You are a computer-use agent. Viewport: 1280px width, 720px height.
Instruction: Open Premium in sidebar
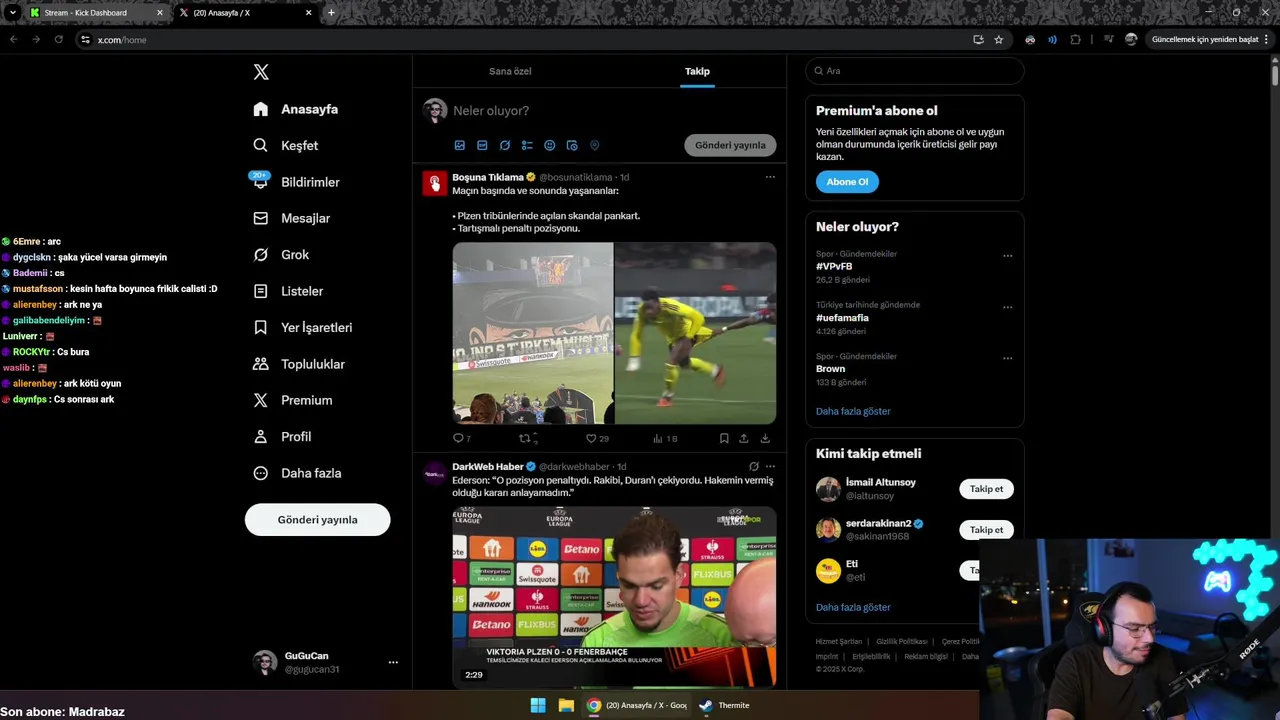293,400
